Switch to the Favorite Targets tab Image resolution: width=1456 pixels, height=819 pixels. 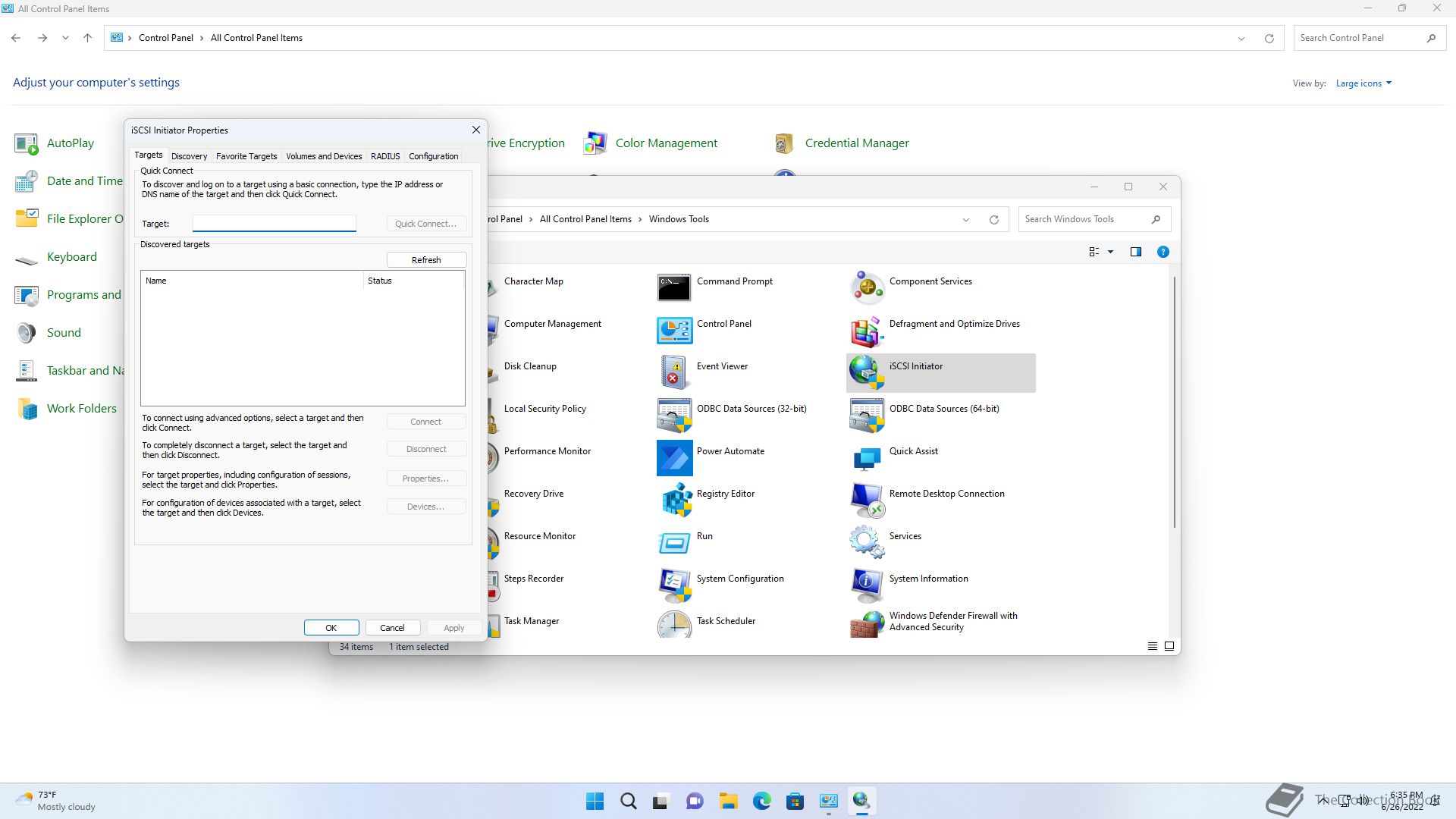(x=246, y=156)
